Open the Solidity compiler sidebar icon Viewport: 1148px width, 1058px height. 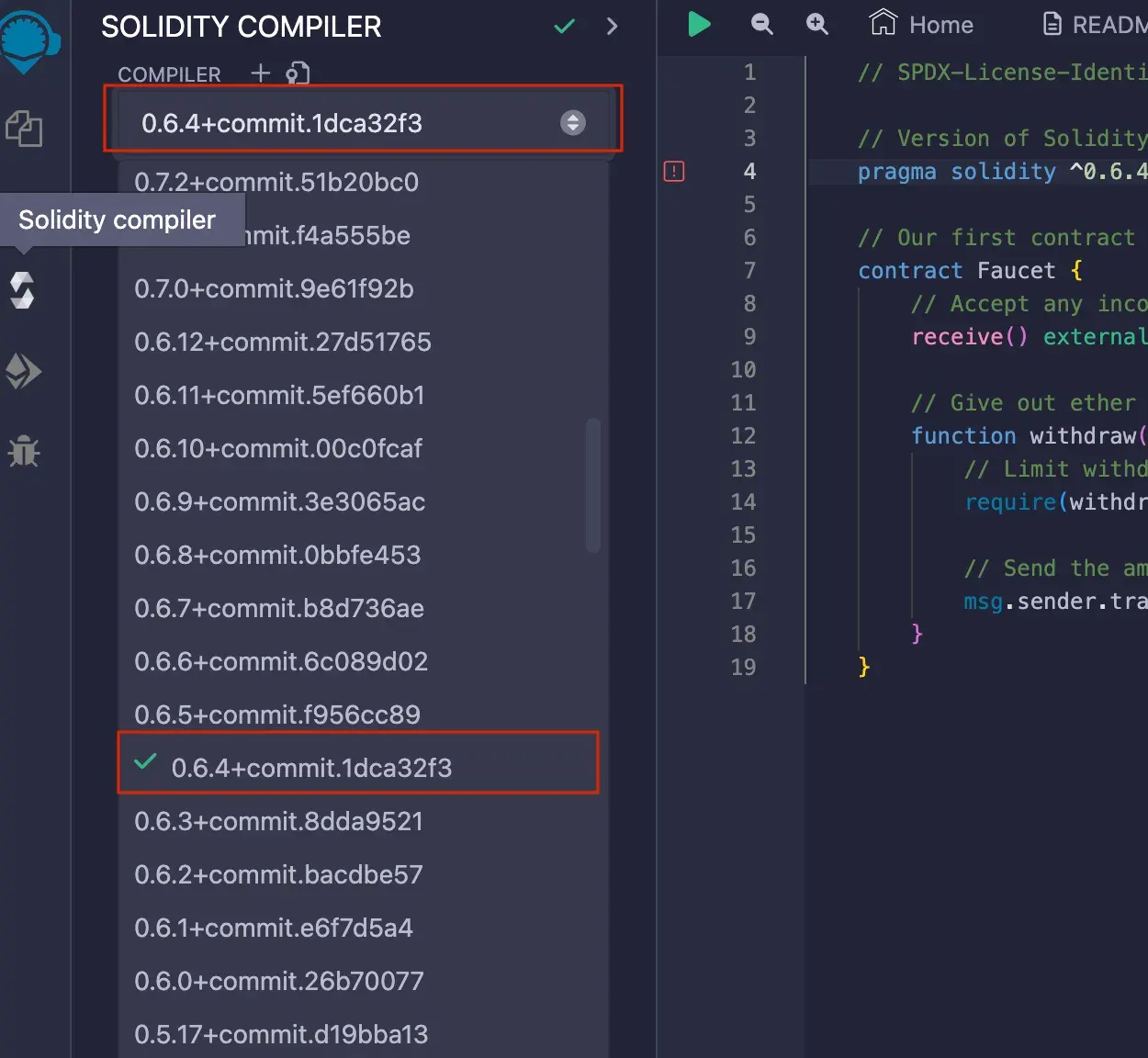[22, 290]
